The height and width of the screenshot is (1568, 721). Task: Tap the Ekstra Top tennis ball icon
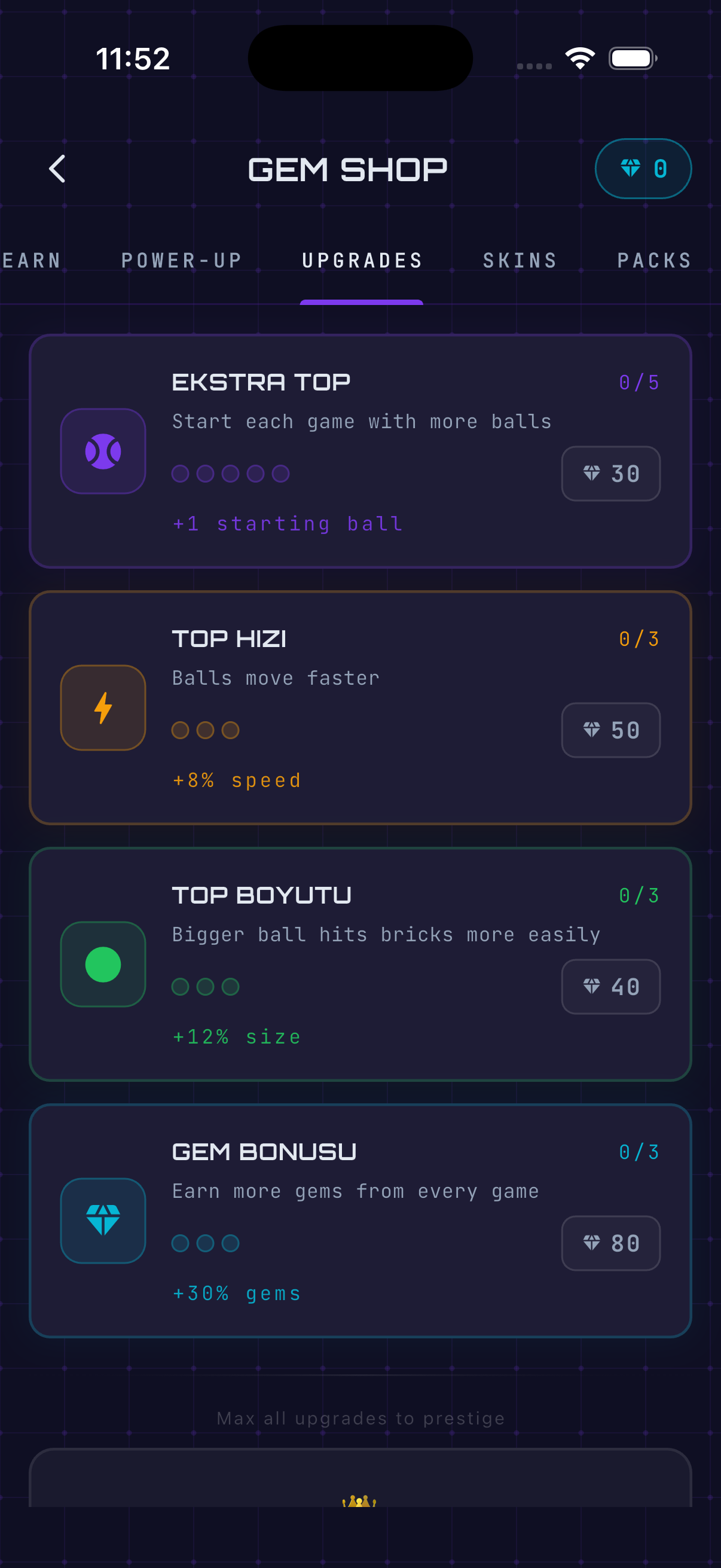click(x=103, y=451)
